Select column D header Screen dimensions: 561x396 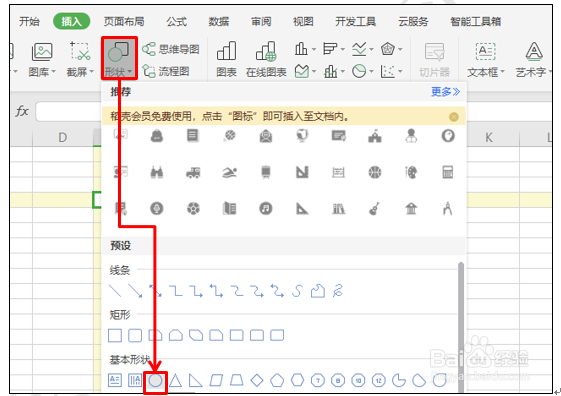(63, 137)
